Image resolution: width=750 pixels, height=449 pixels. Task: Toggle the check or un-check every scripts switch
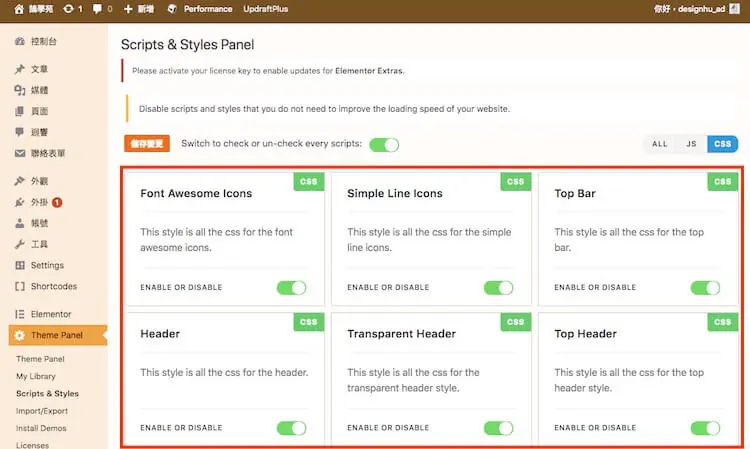[384, 144]
